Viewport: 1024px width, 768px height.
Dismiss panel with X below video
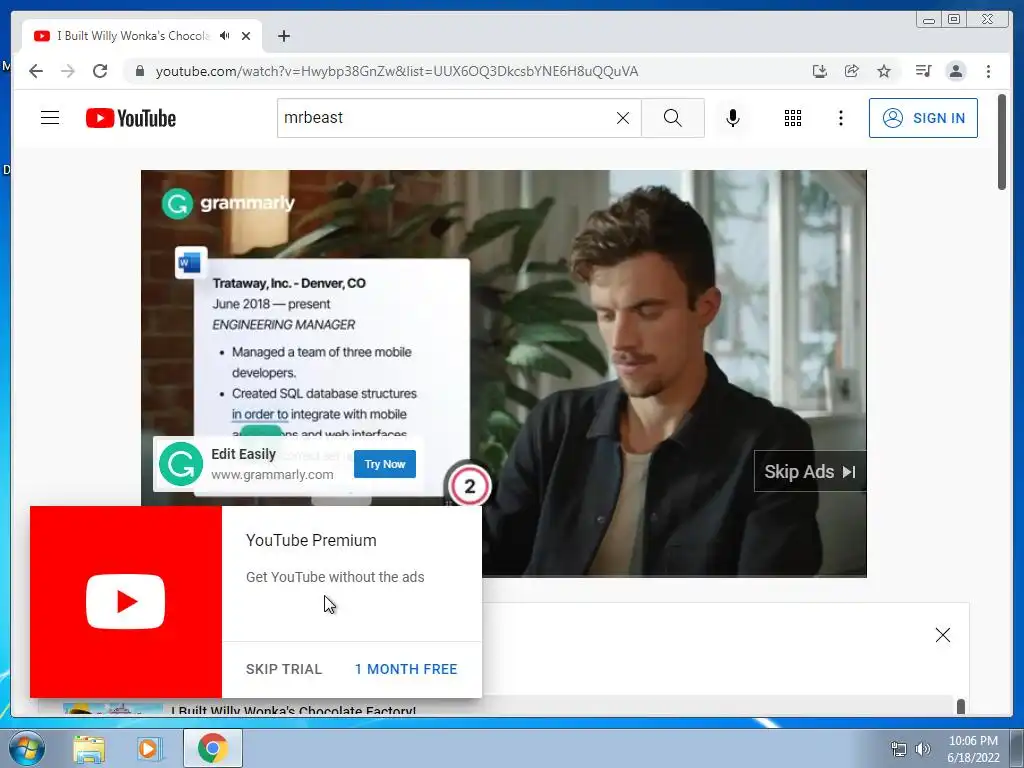(x=942, y=635)
